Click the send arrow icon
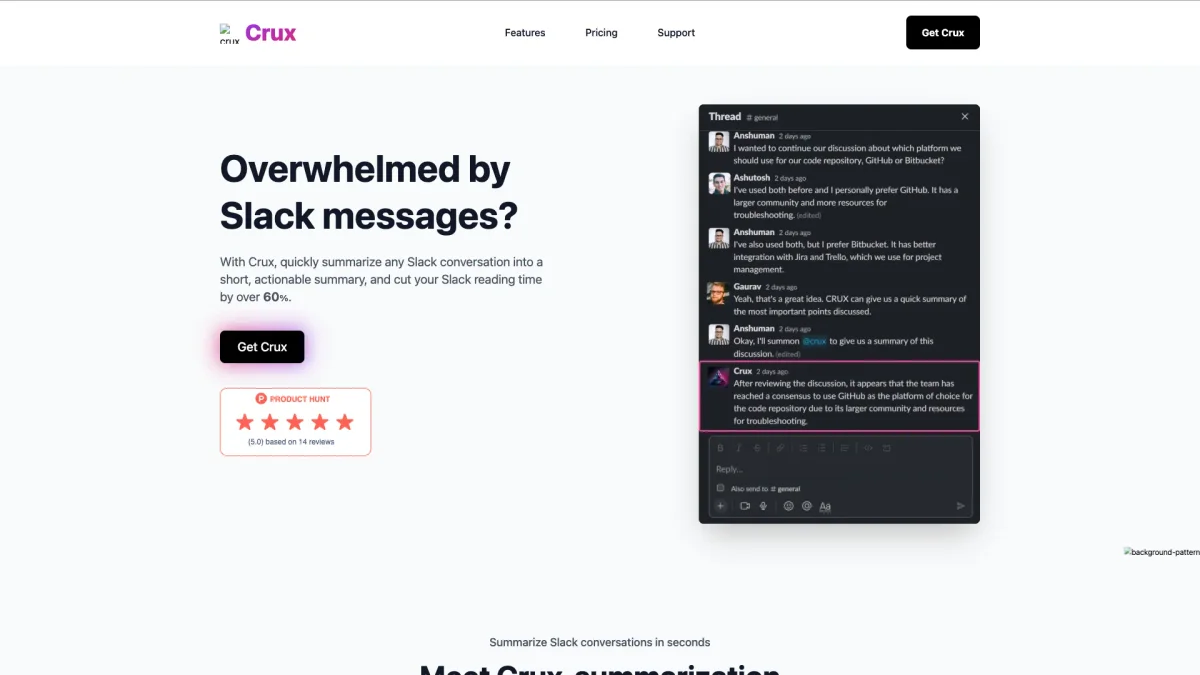This screenshot has height=675, width=1200. (x=960, y=506)
